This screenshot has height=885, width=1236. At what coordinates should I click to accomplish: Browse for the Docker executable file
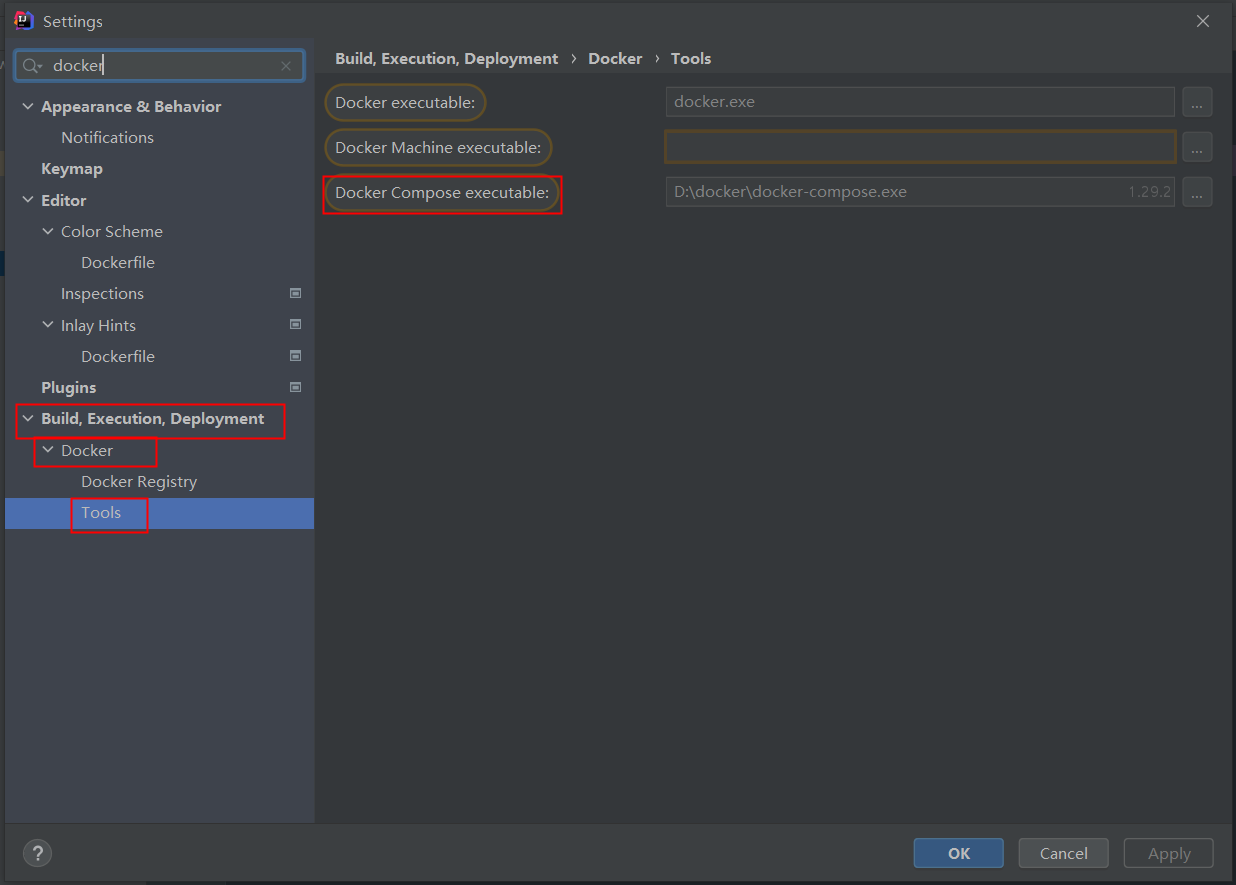(1197, 101)
